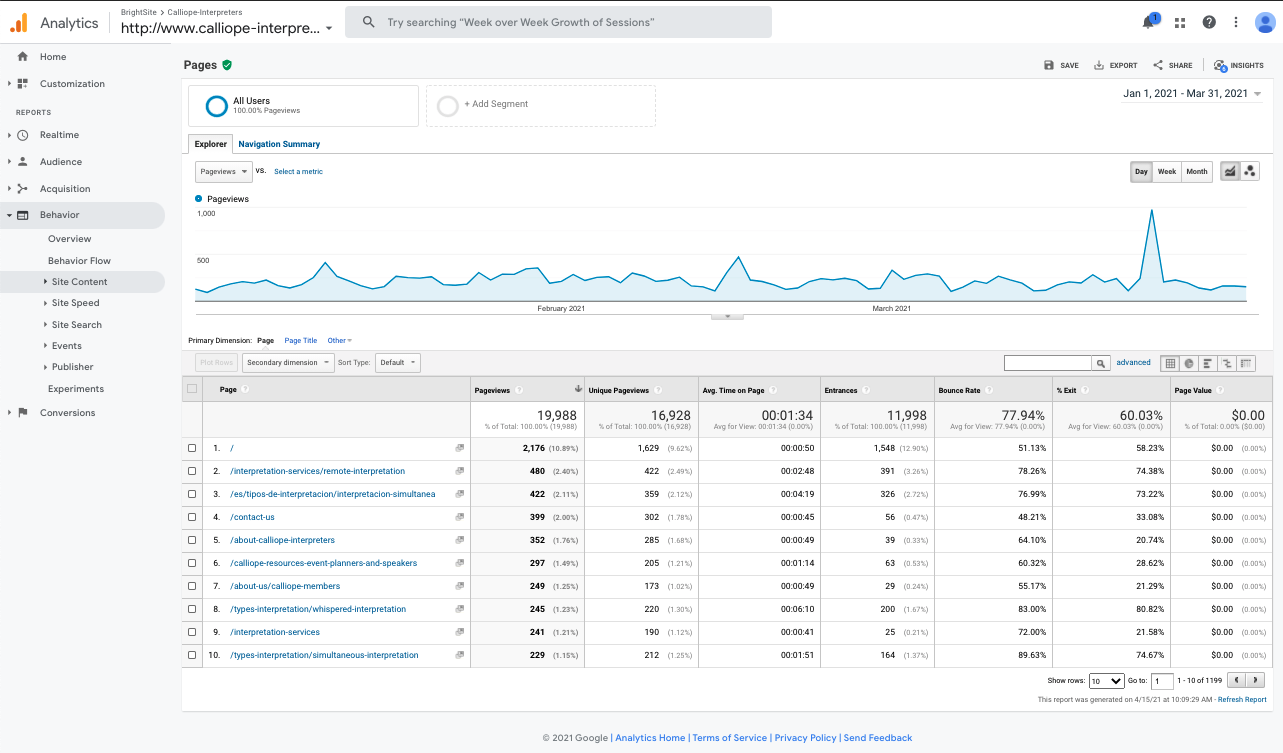Viewport: 1283px width, 753px height.
Task: Share the report
Action: pyautogui.click(x=1171, y=65)
